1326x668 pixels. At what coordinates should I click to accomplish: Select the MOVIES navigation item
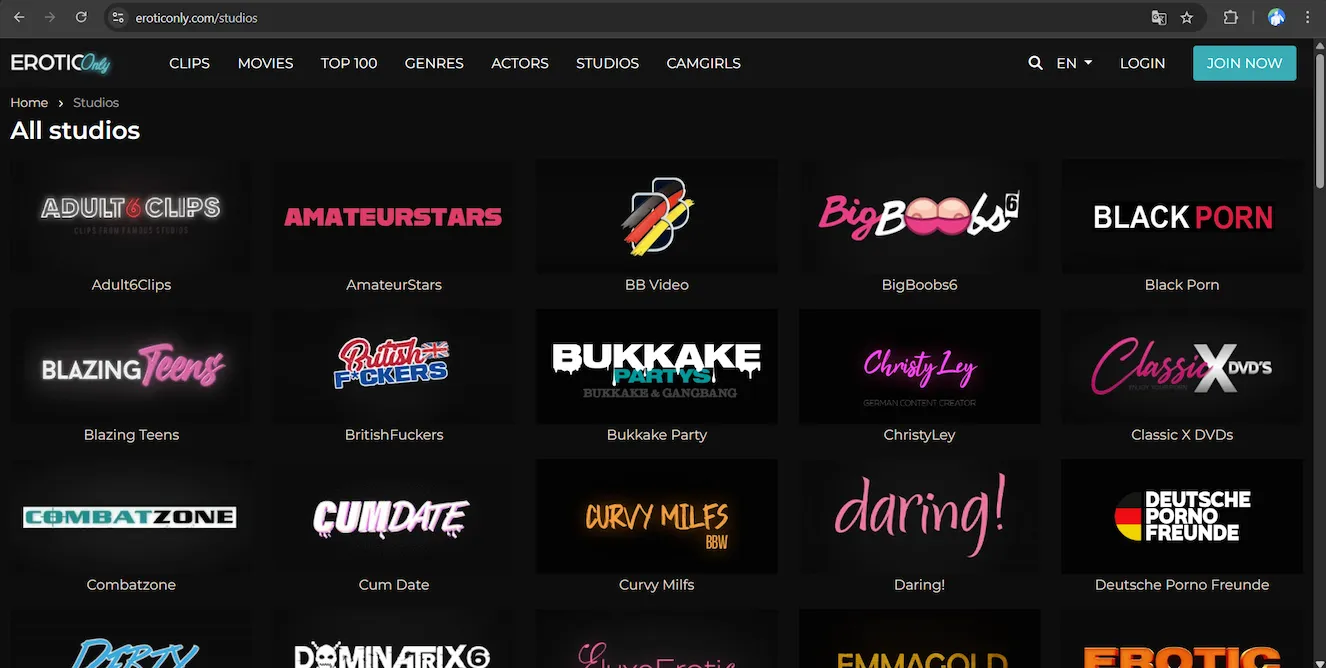[265, 63]
